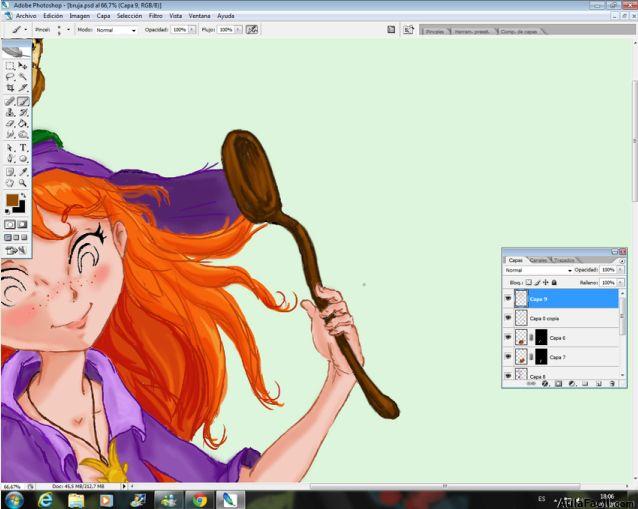Hide the Capa 8 copia layer
This screenshot has width=638, height=509.
click(508, 318)
